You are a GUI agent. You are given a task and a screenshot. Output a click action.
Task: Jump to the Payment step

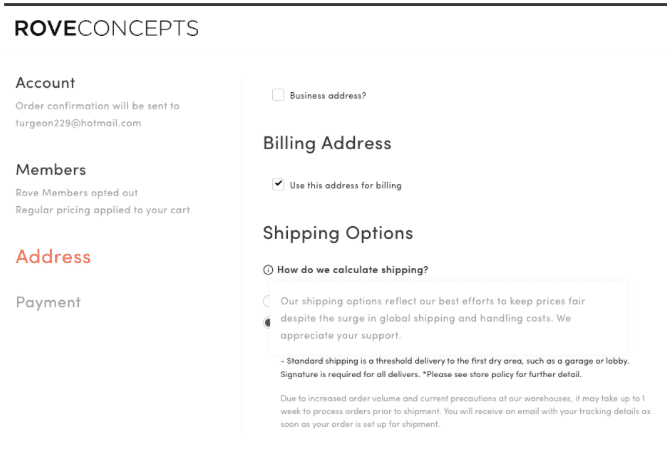click(x=48, y=303)
